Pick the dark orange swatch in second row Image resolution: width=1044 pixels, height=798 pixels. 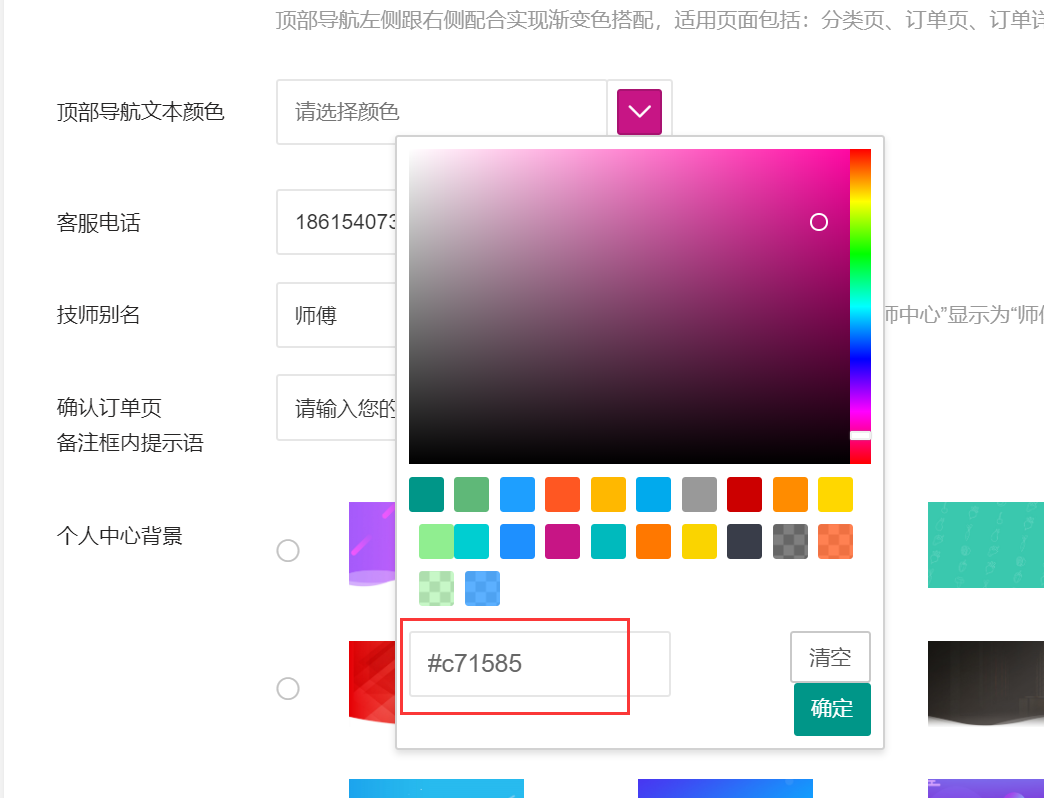(x=653, y=541)
